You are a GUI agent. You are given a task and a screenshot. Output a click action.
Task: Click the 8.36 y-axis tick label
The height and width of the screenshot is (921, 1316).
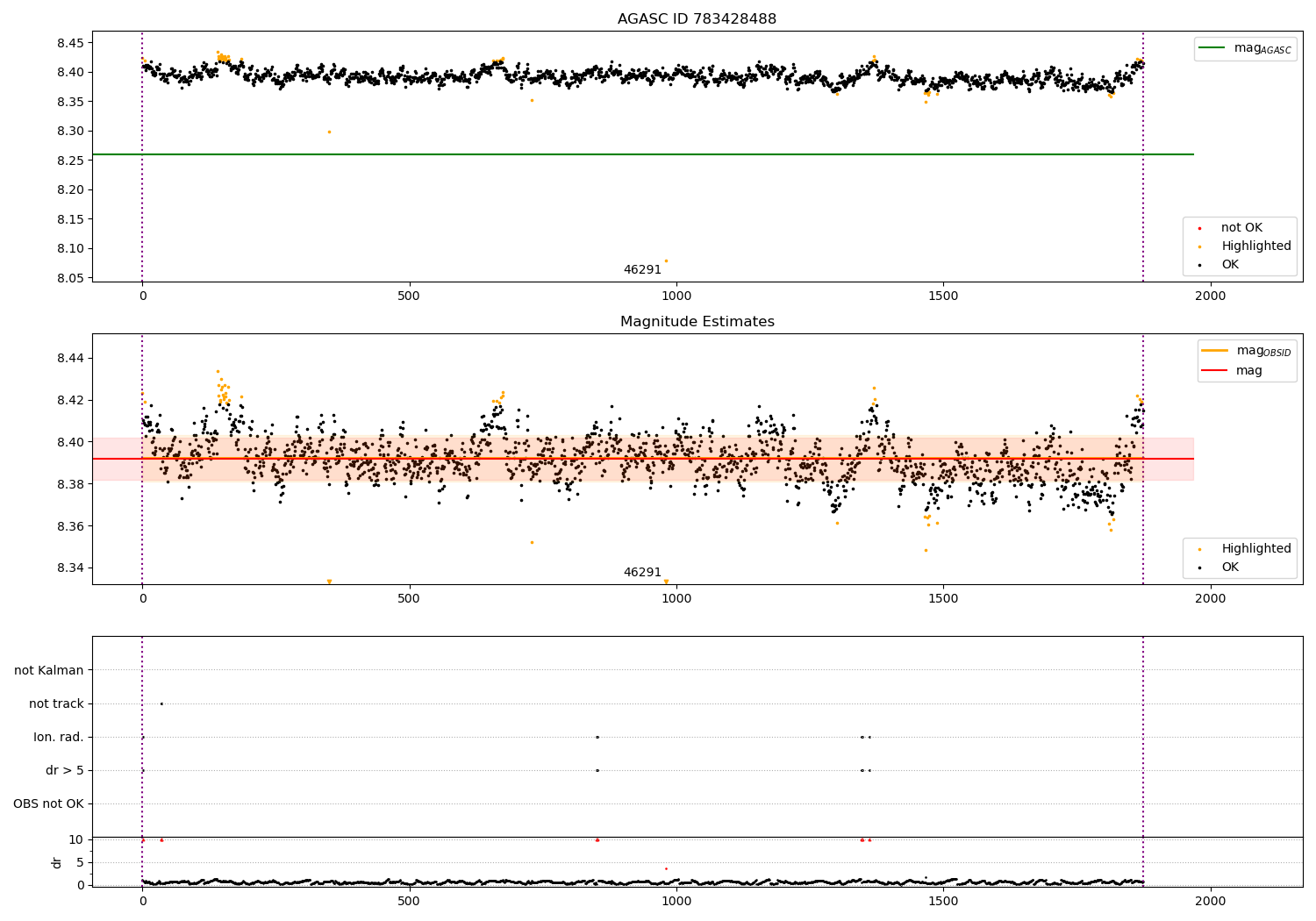click(69, 526)
